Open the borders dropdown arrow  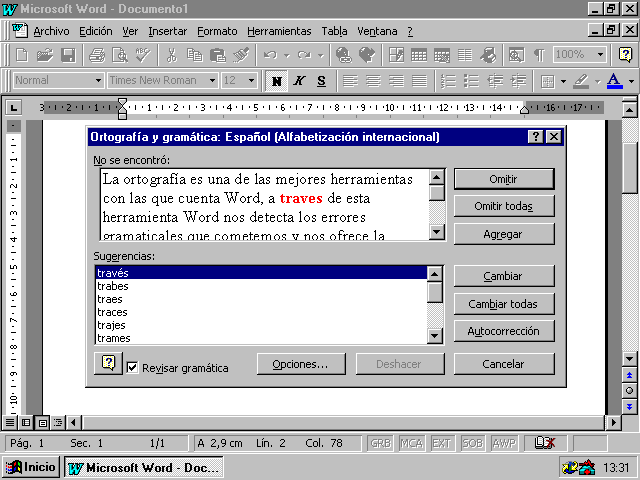[x=563, y=81]
